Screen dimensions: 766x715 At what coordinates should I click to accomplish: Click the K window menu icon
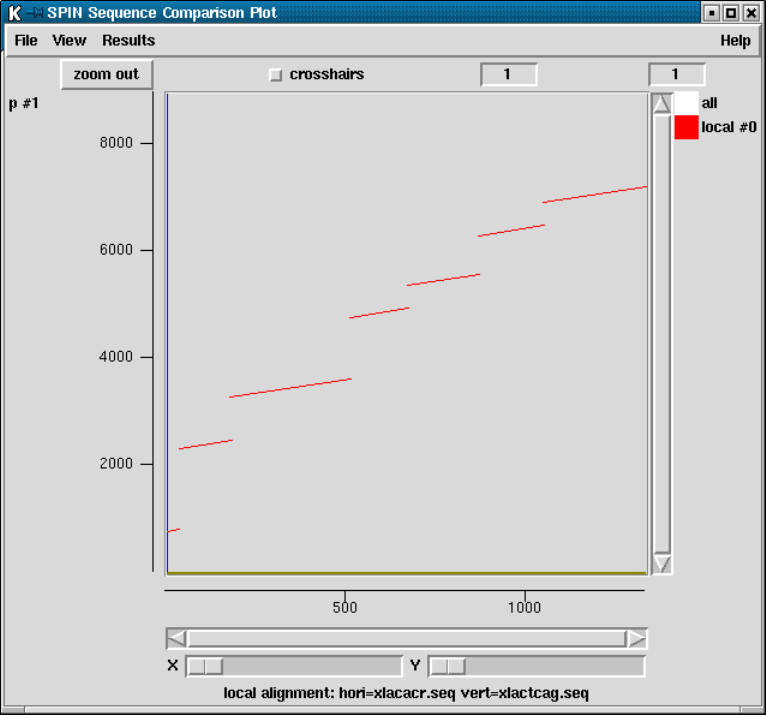coord(15,13)
